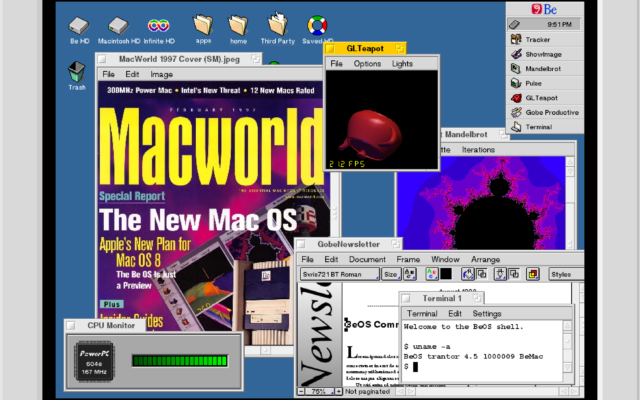Click the green CPU usage bar

click(x=180, y=361)
